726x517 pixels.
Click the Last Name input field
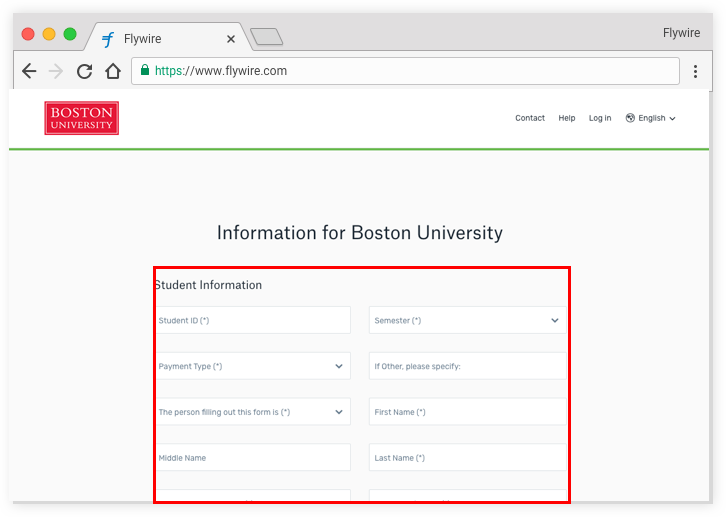point(467,457)
